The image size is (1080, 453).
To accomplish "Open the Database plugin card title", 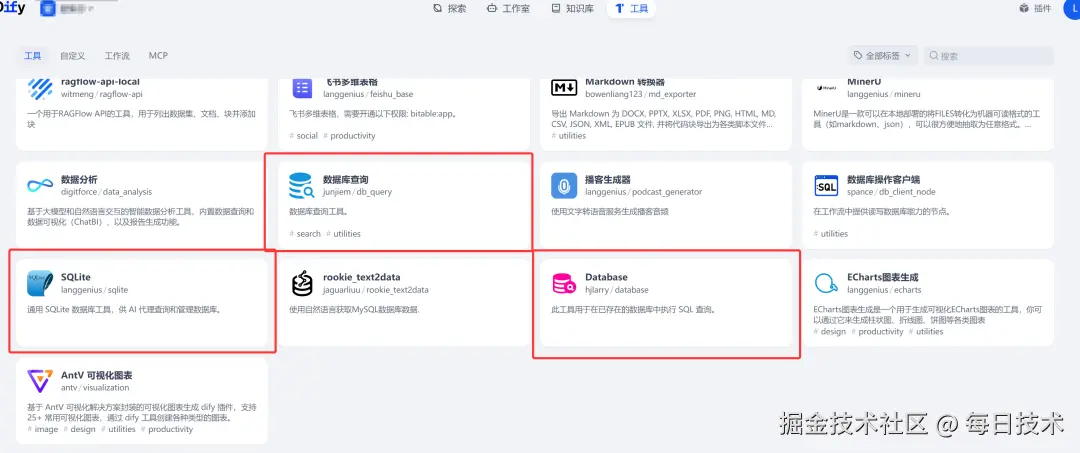I will pos(606,277).
